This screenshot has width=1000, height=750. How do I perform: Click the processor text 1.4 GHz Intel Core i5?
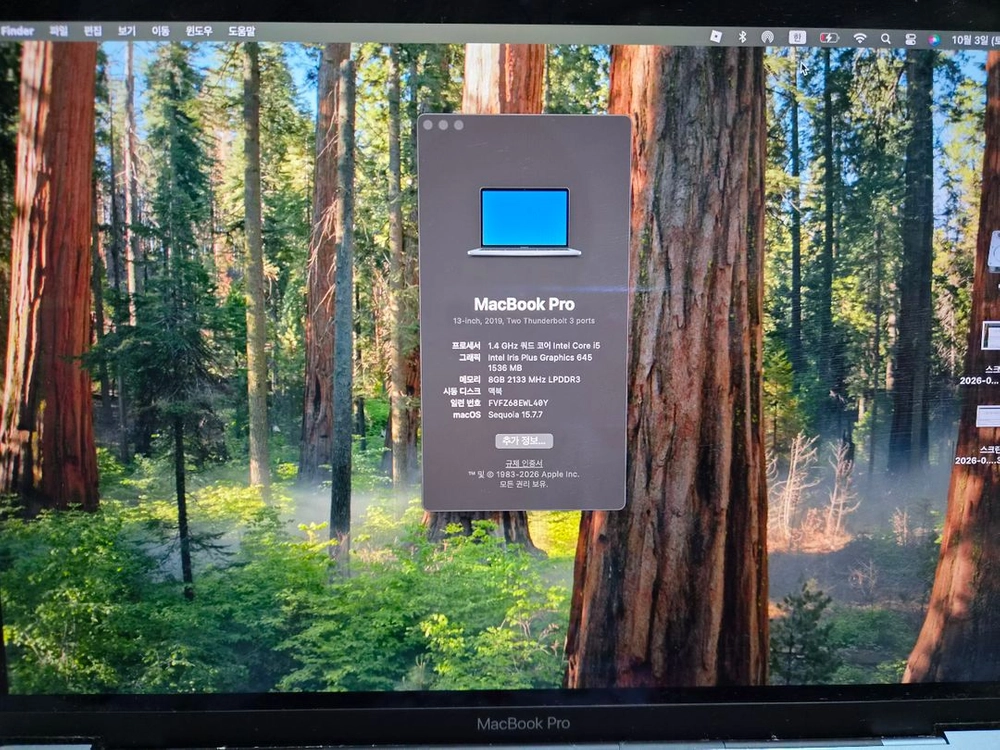(544, 346)
